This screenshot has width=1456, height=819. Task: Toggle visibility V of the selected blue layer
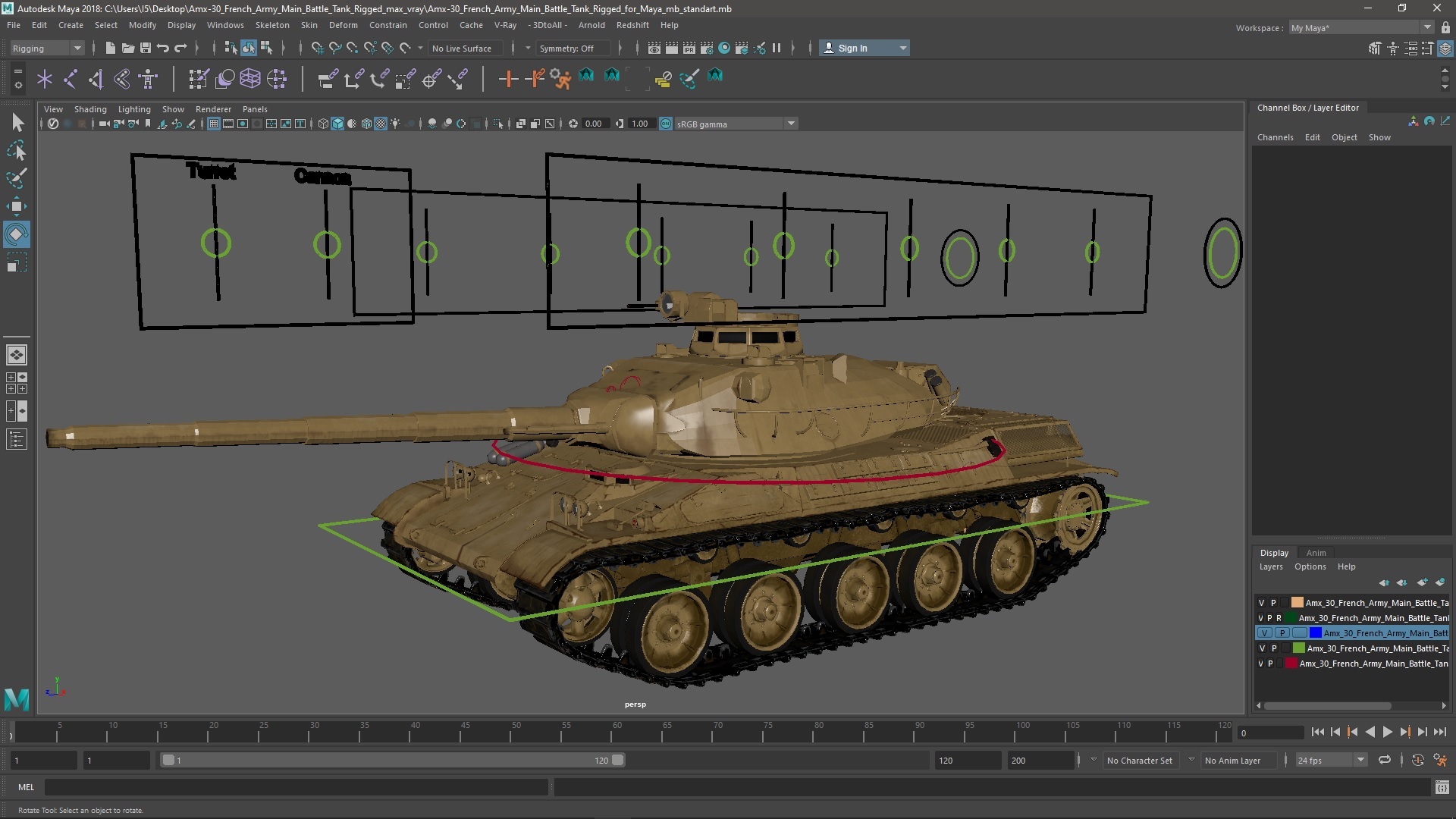1264,633
